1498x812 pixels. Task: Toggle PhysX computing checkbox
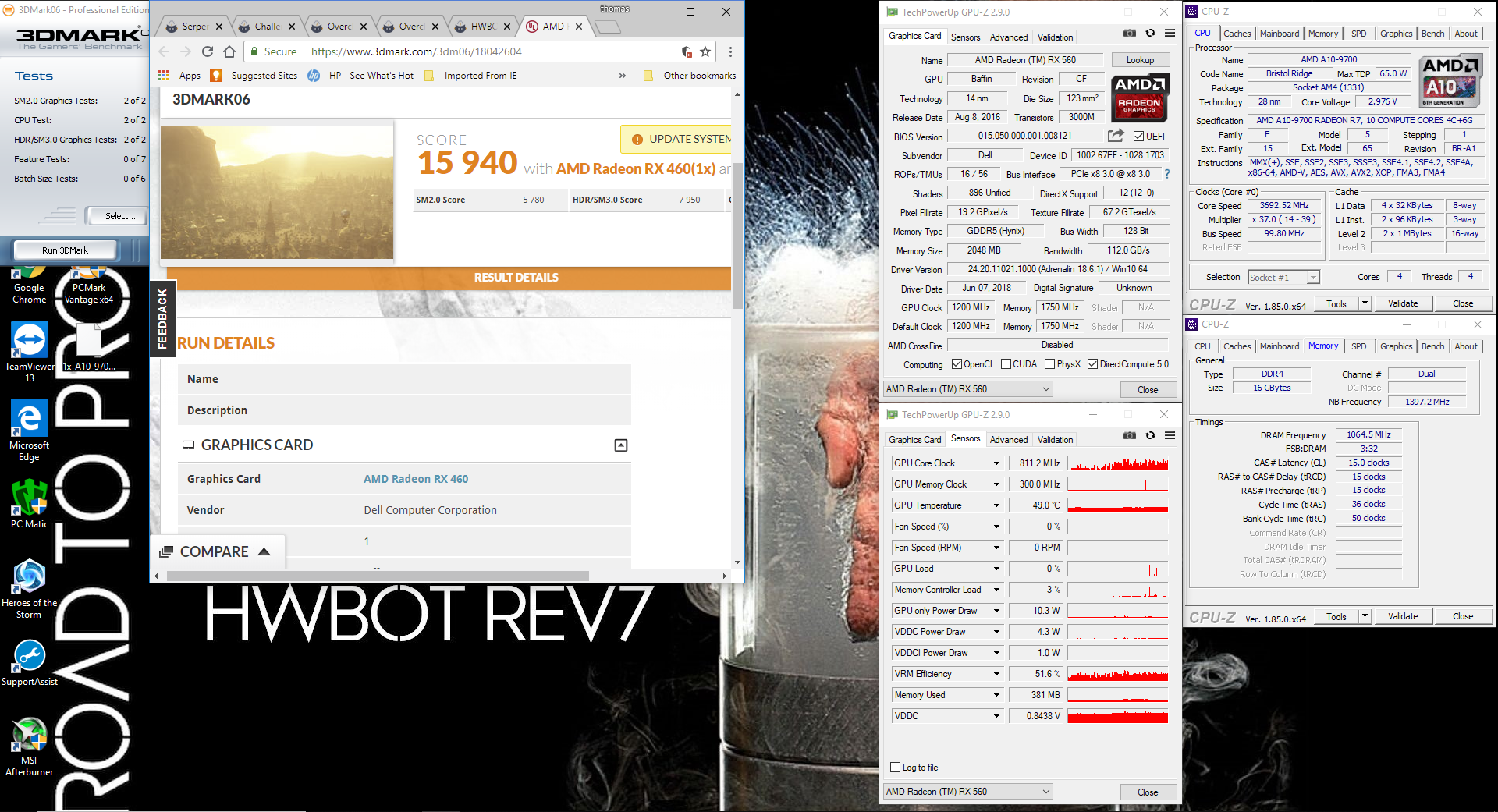coord(1050,364)
